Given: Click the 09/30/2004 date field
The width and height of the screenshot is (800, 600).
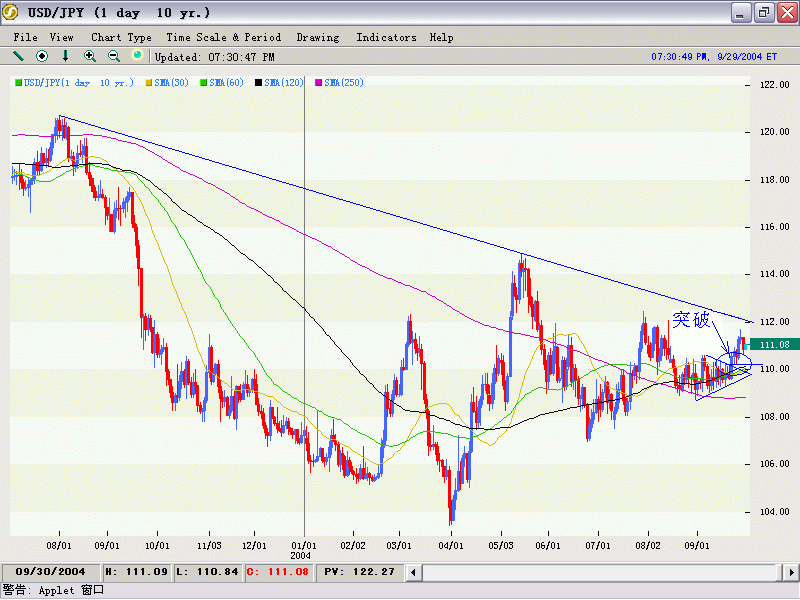Looking at the screenshot, I should click(51, 572).
